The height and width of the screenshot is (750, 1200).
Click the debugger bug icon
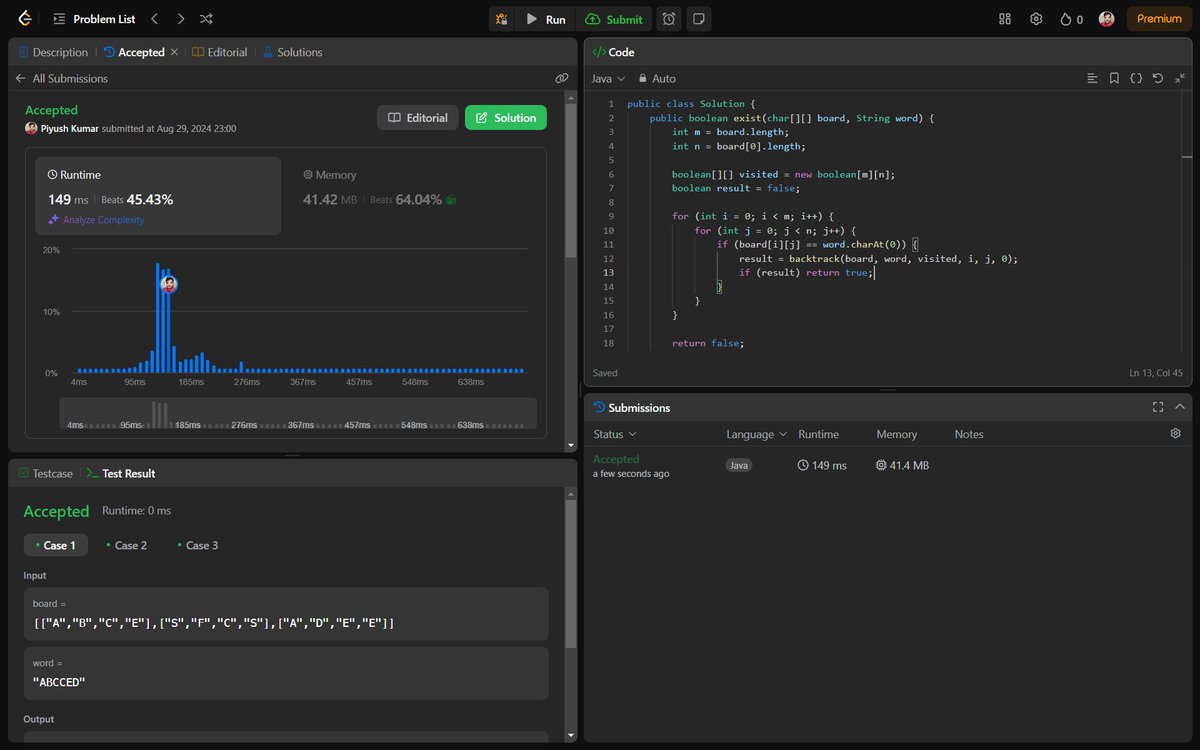click(502, 19)
